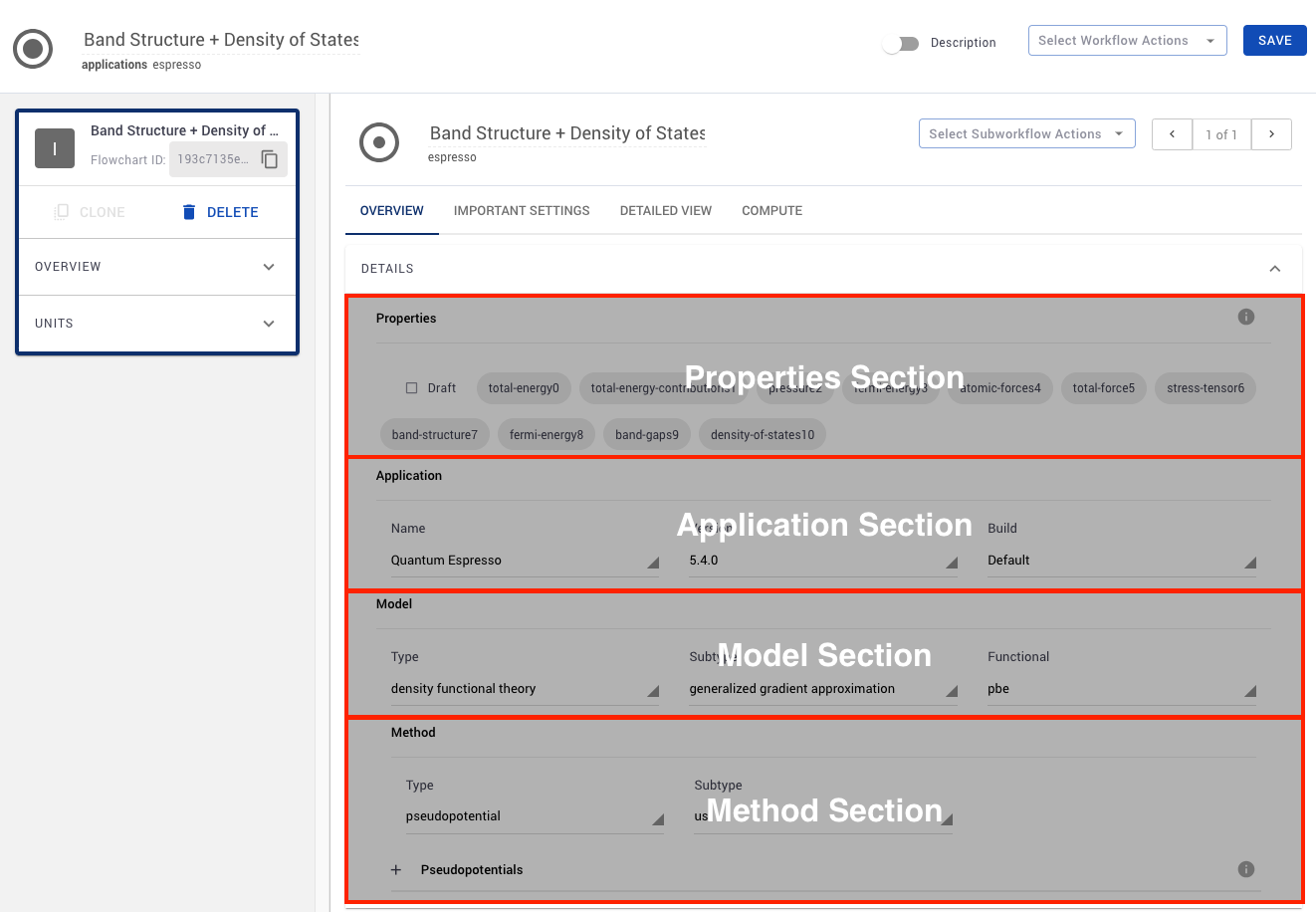Screen dimensions: 1316x912
Task: Switch to the COMPUTE tab
Action: coord(771,210)
